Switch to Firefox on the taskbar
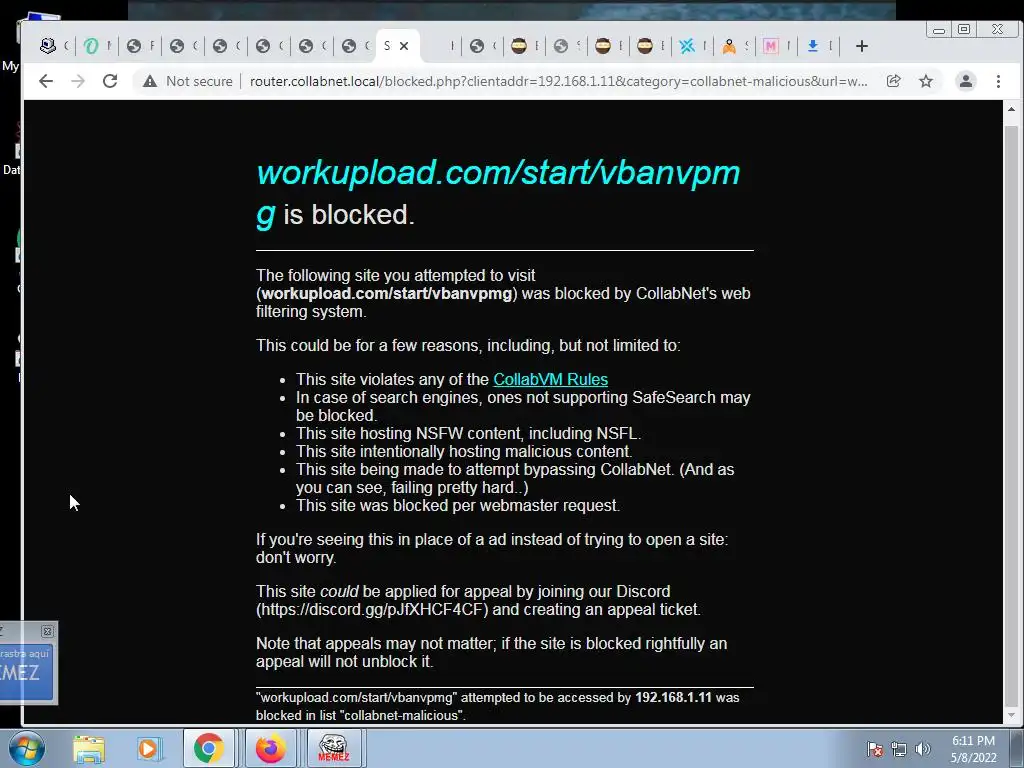 (270, 748)
